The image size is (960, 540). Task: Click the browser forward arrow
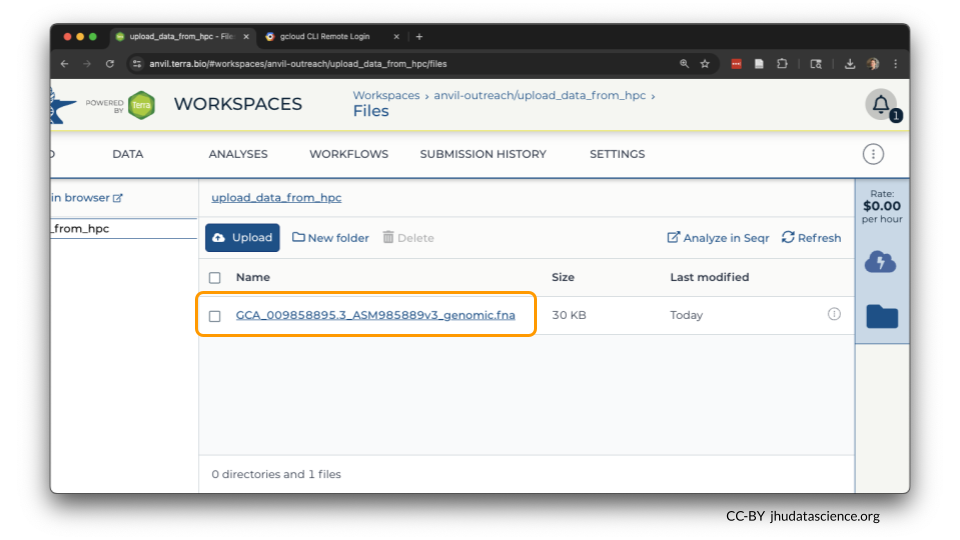[x=87, y=64]
